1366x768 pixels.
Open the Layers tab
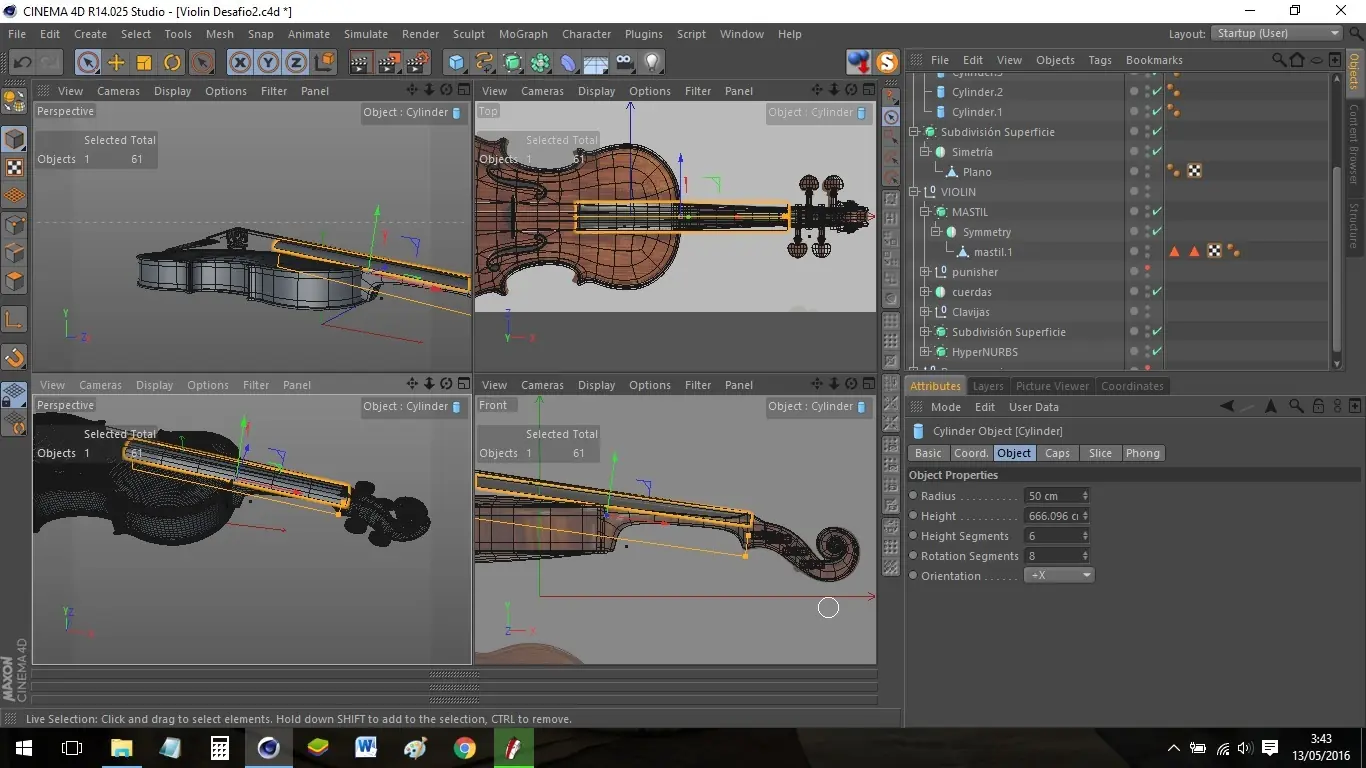(x=988, y=386)
